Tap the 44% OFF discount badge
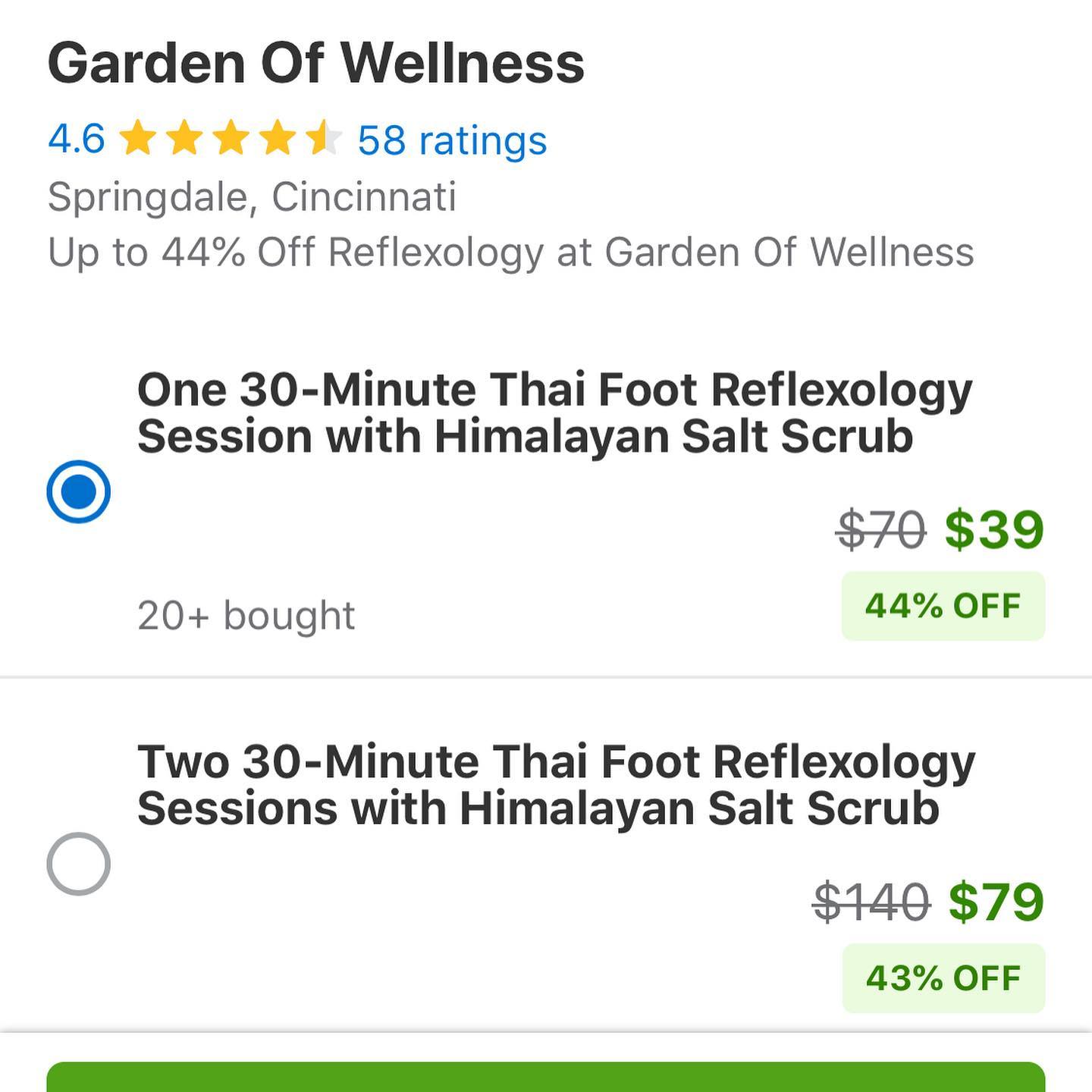The image size is (1092, 1092). pos(943,606)
